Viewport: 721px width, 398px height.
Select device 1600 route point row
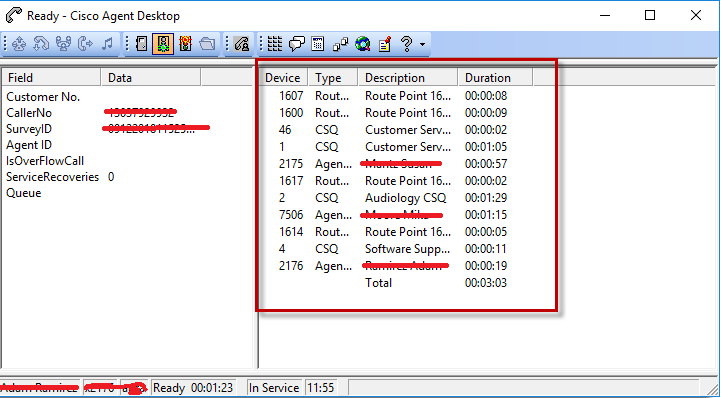pyautogui.click(x=291, y=113)
